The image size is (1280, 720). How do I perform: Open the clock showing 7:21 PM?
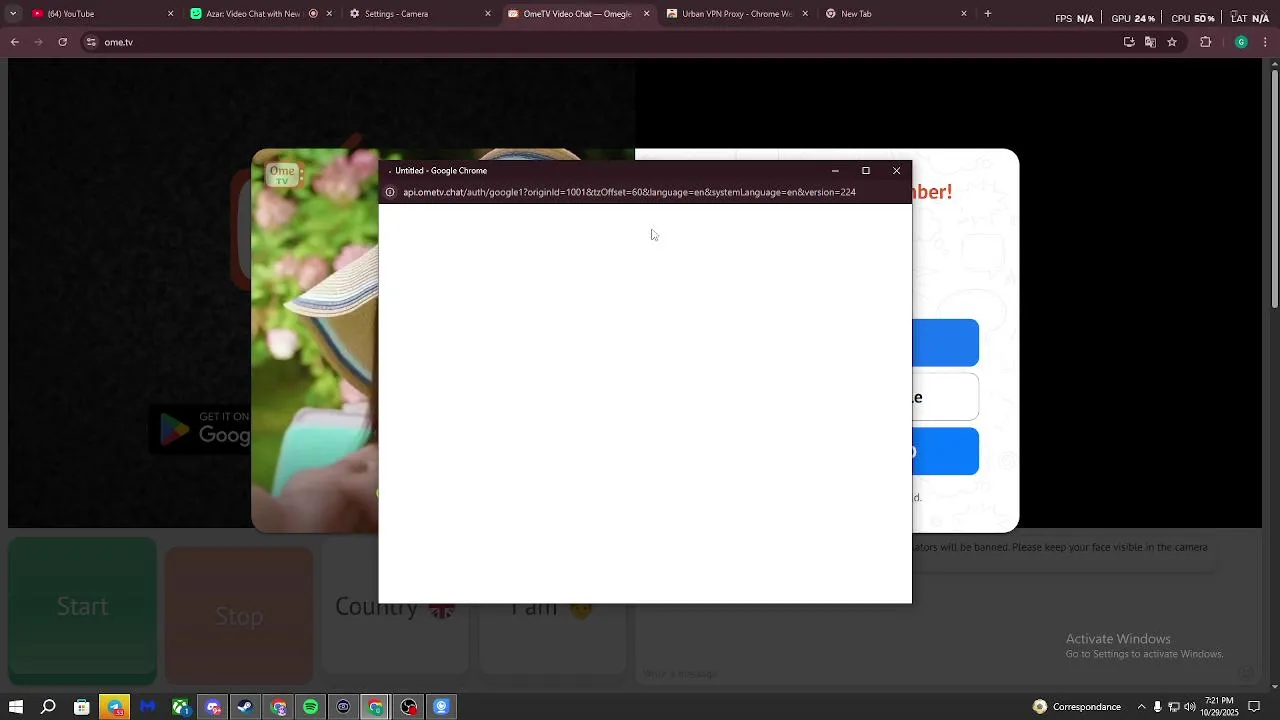point(1219,707)
